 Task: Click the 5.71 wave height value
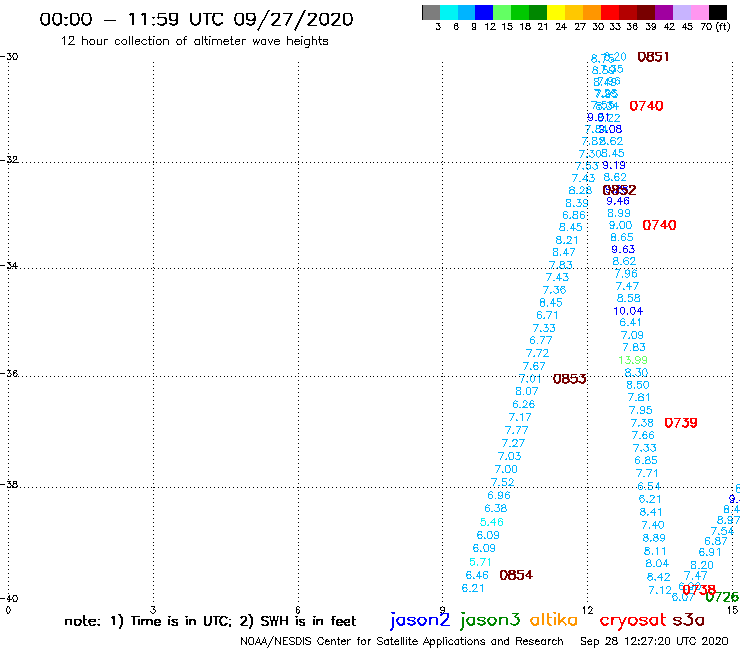pyautogui.click(x=480, y=562)
